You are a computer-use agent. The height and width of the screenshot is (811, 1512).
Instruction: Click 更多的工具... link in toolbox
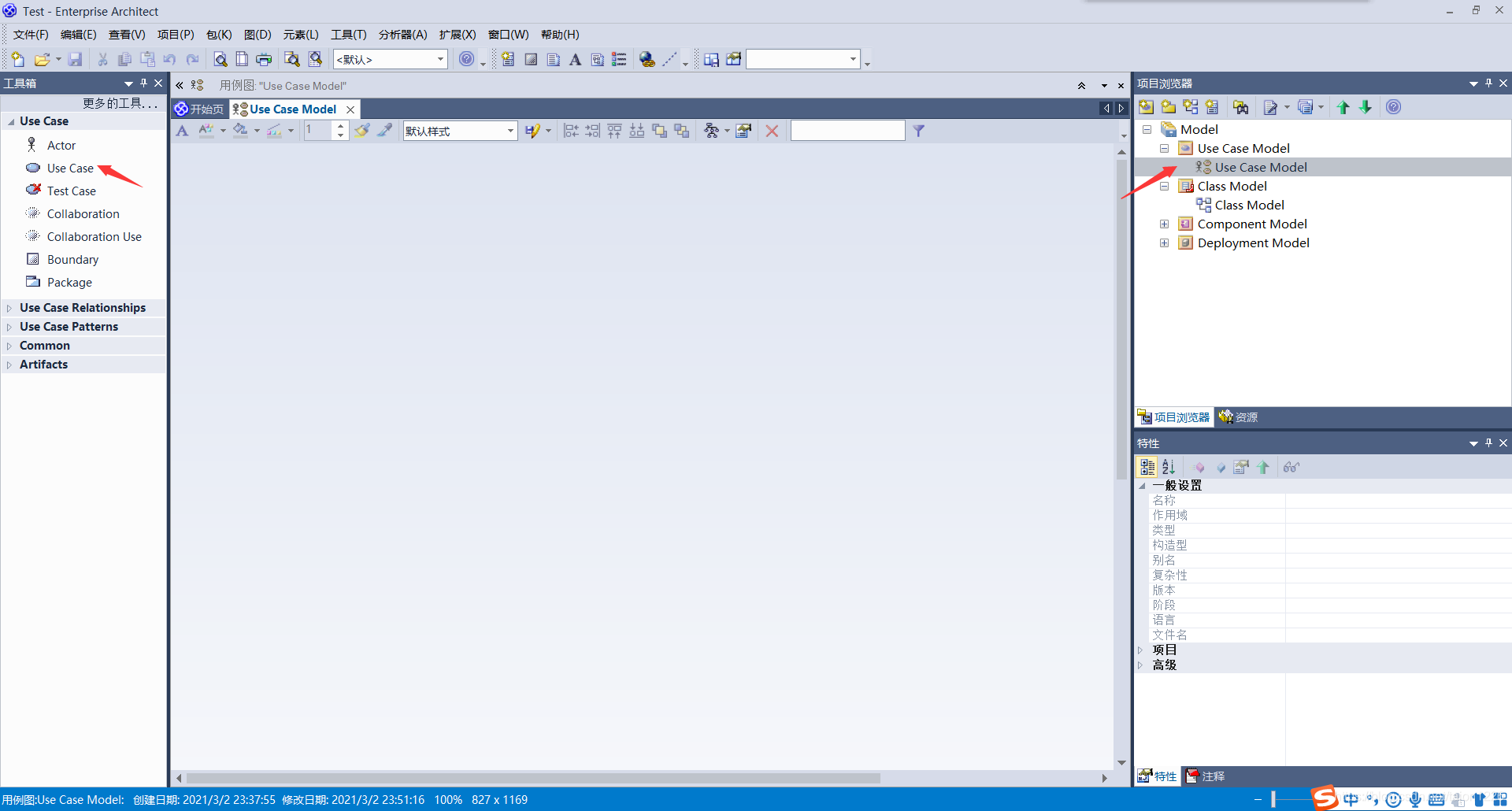tap(120, 103)
